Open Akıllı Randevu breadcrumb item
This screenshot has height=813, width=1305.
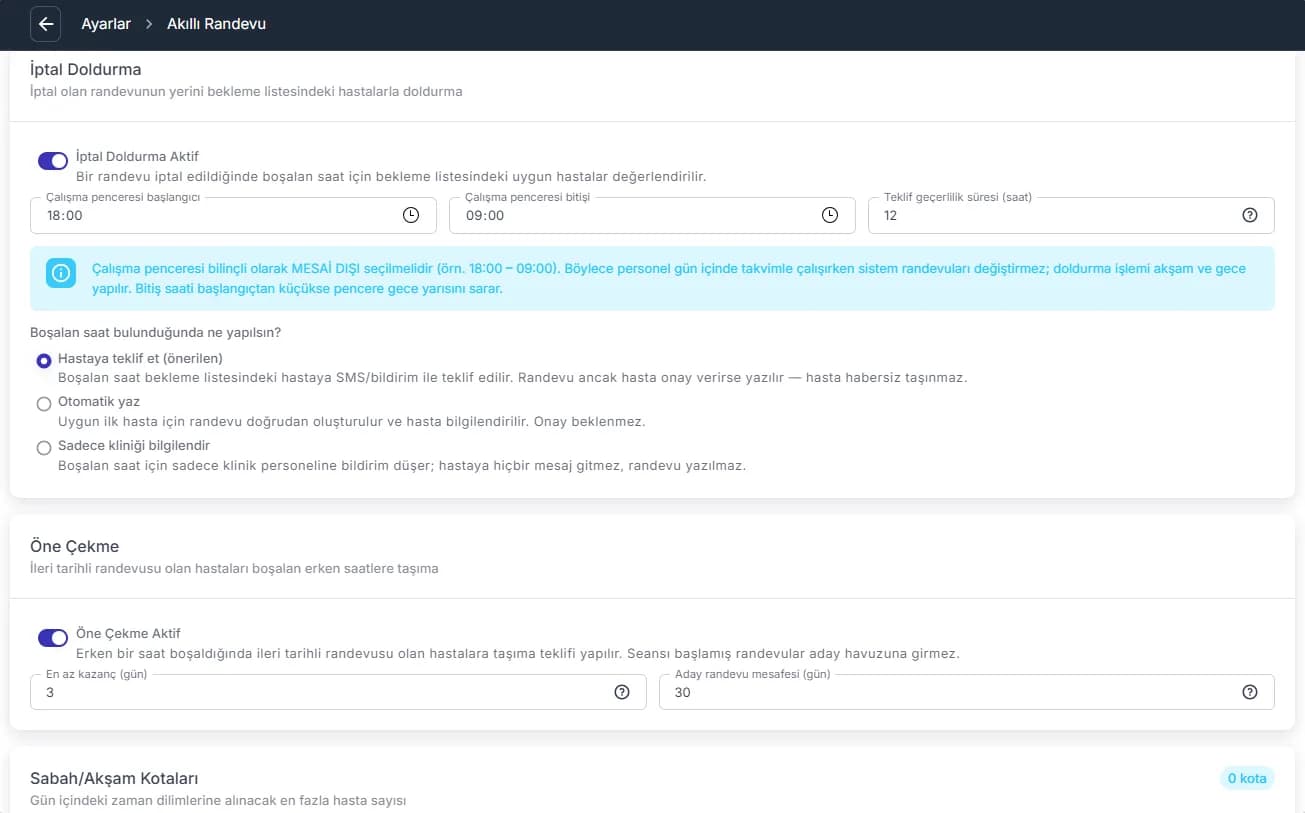(x=216, y=24)
